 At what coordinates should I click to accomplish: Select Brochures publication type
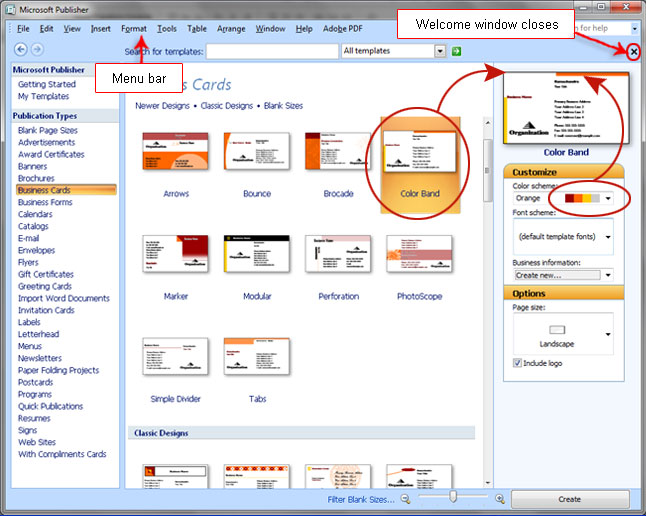[x=36, y=178]
